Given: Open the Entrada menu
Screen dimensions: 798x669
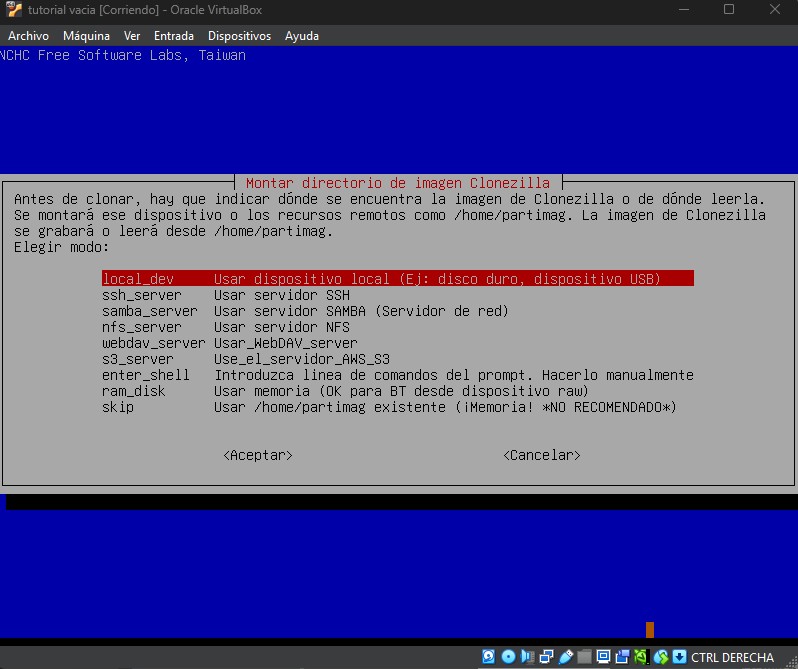Looking at the screenshot, I should click(x=174, y=36).
